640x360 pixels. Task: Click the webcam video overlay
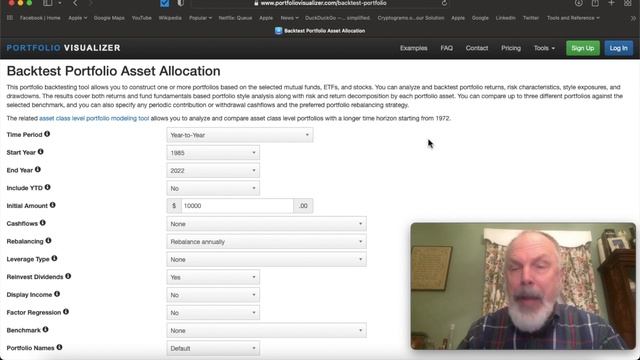tap(523, 286)
